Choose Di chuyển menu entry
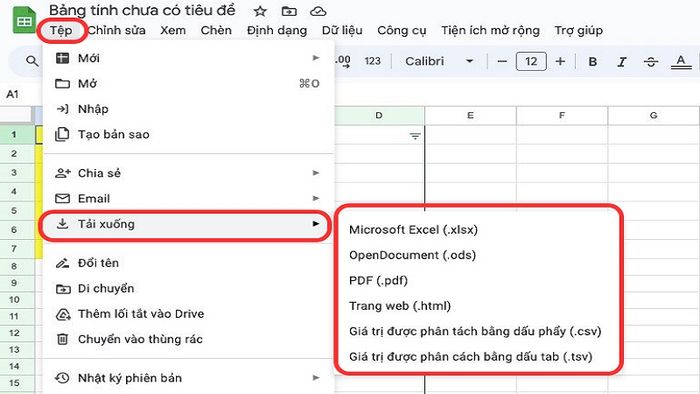700x394 pixels. [x=188, y=288]
